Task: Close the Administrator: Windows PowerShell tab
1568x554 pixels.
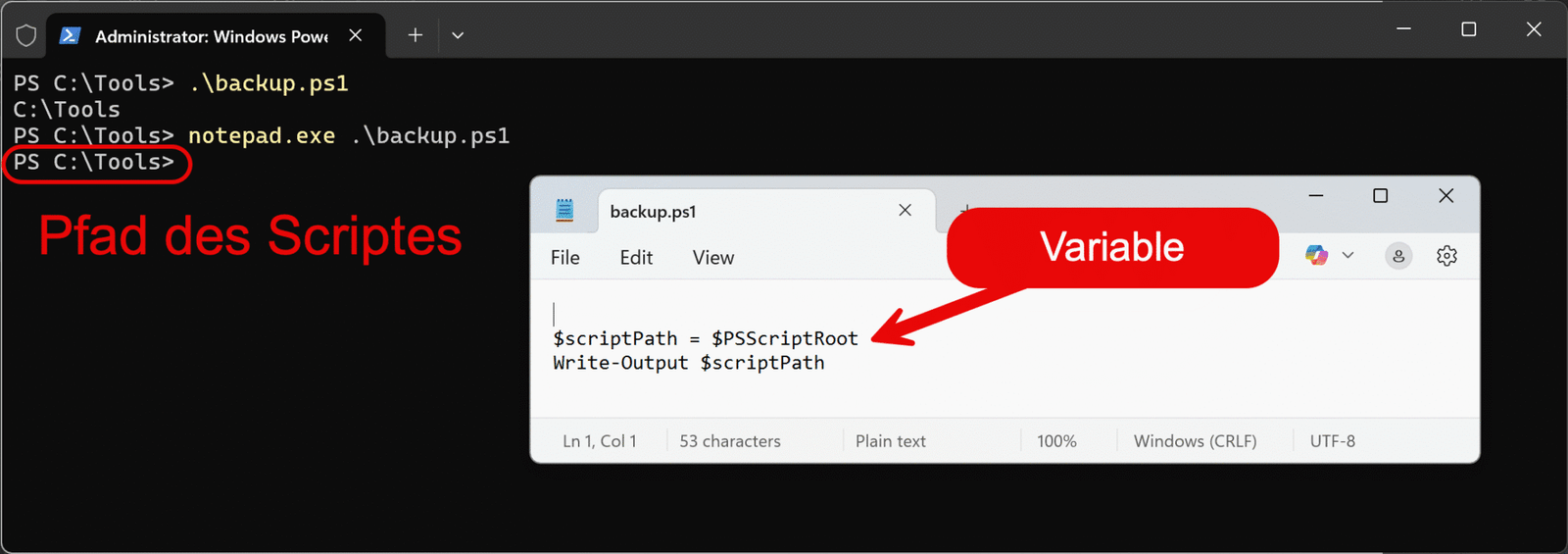Action: click(356, 35)
